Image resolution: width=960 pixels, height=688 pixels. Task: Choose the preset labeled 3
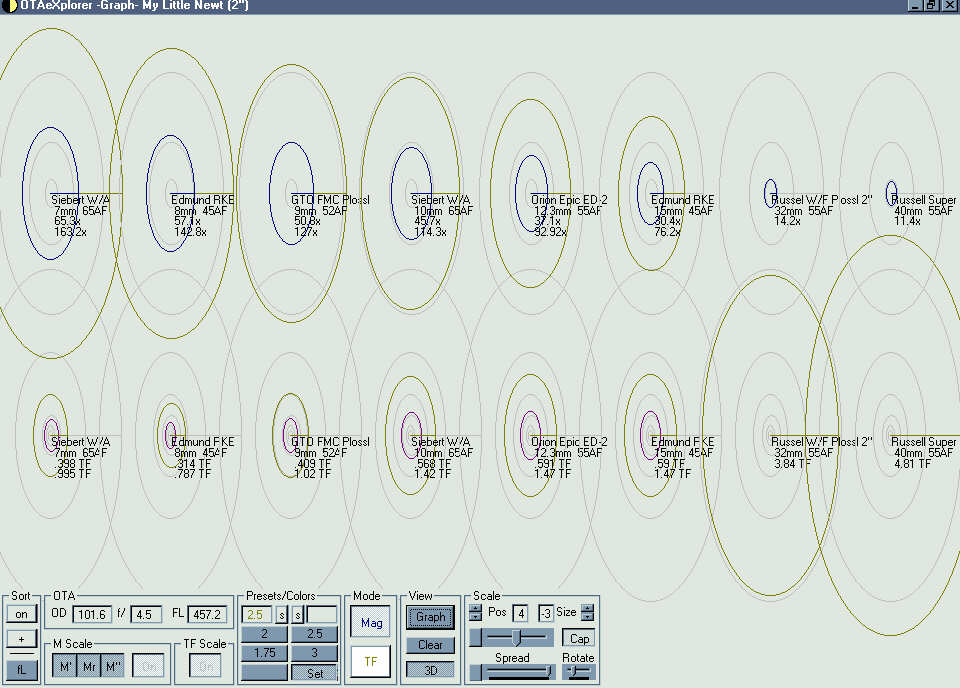(314, 653)
